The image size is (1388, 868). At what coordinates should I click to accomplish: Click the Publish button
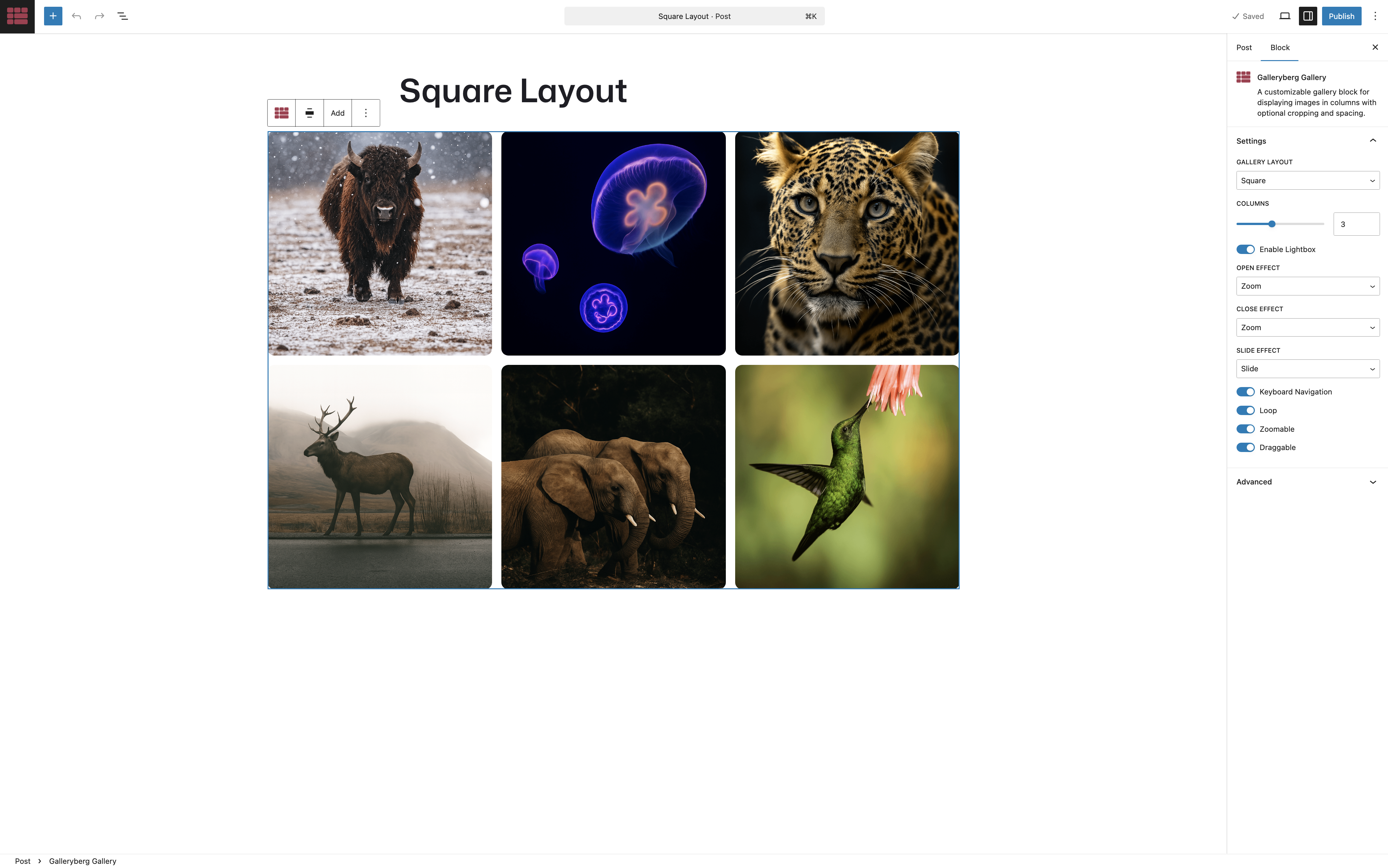[1341, 16]
